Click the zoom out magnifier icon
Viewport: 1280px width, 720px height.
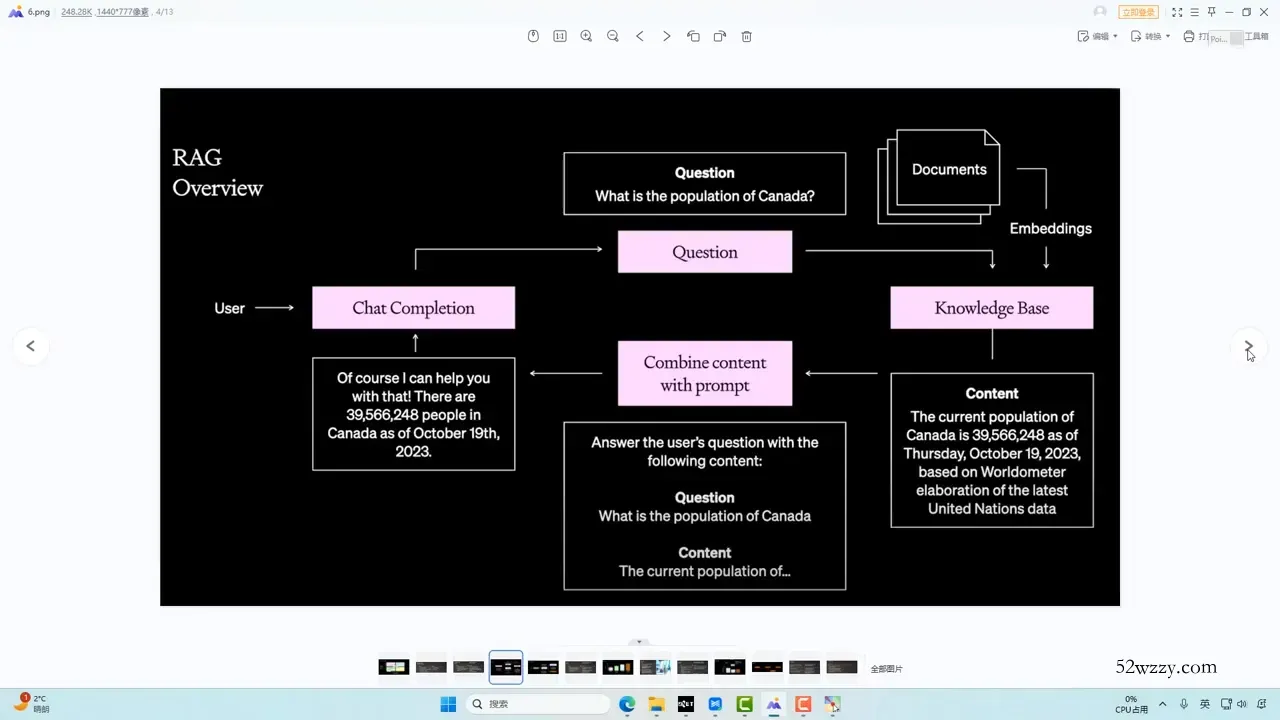(613, 36)
